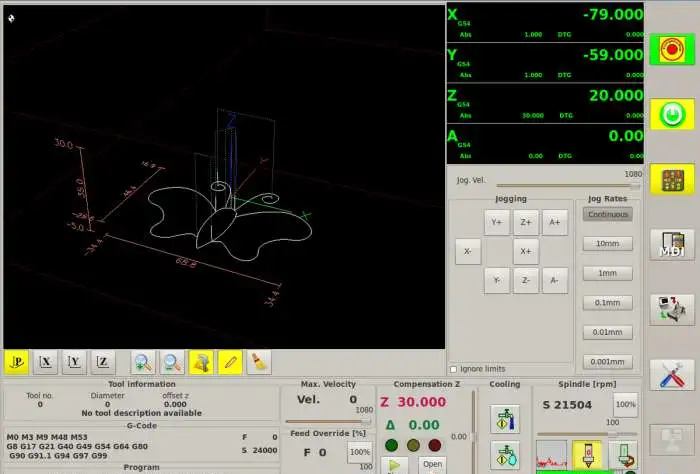Image resolution: width=700 pixels, height=474 pixels.
Task: Toggle flood coolant button
Action: (505, 419)
